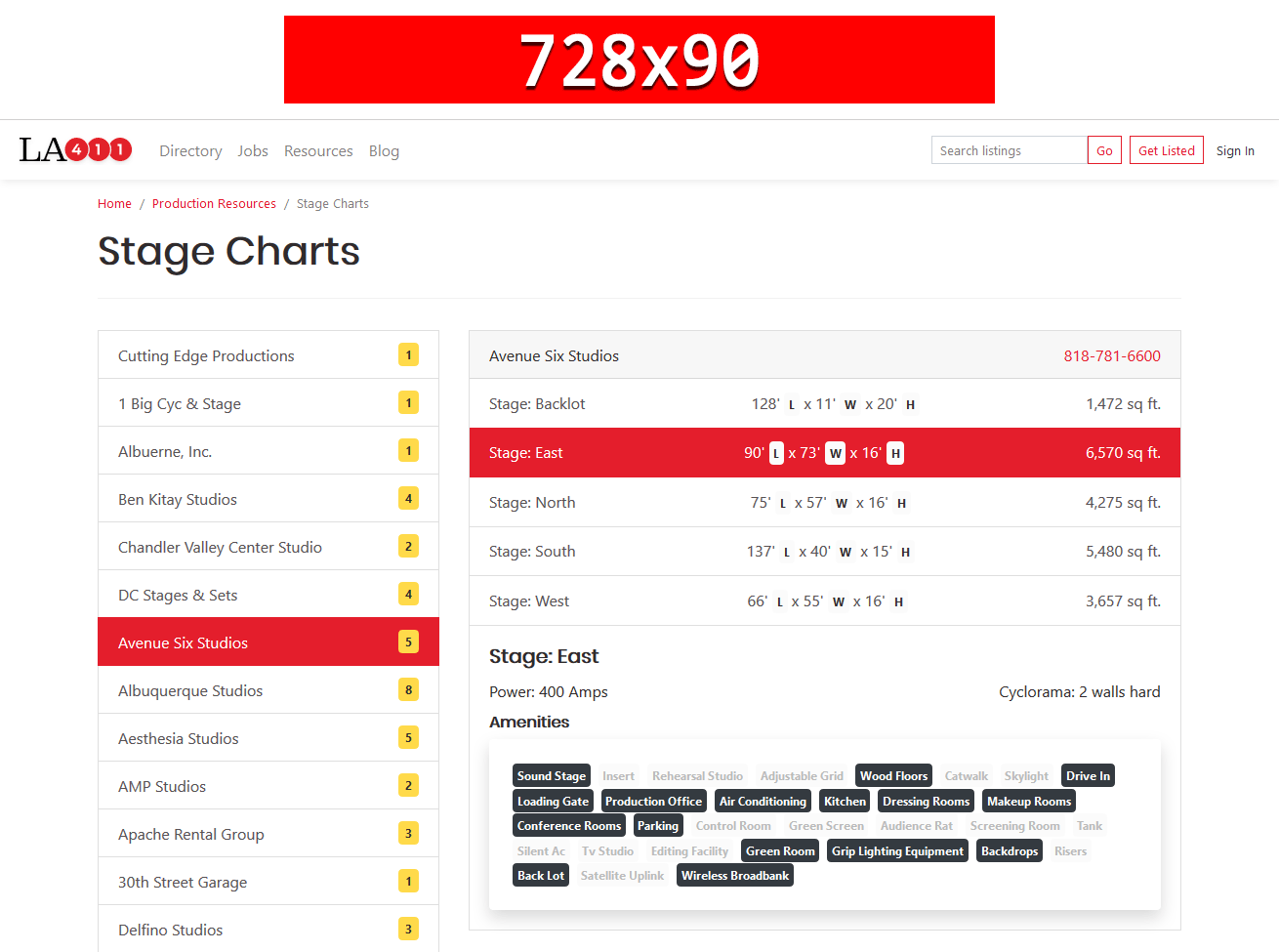The image size is (1279, 952).
Task: Select the Stage: East row
Action: (x=825, y=452)
